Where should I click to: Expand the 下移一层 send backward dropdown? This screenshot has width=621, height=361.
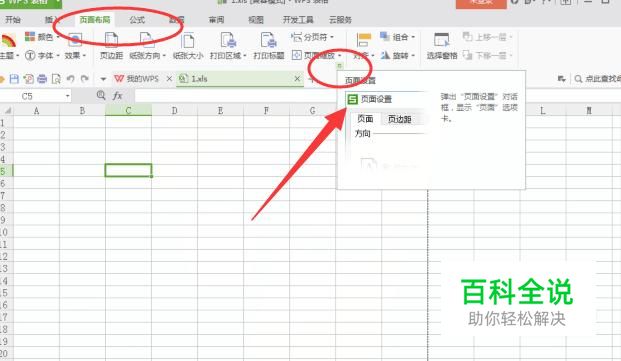click(511, 56)
